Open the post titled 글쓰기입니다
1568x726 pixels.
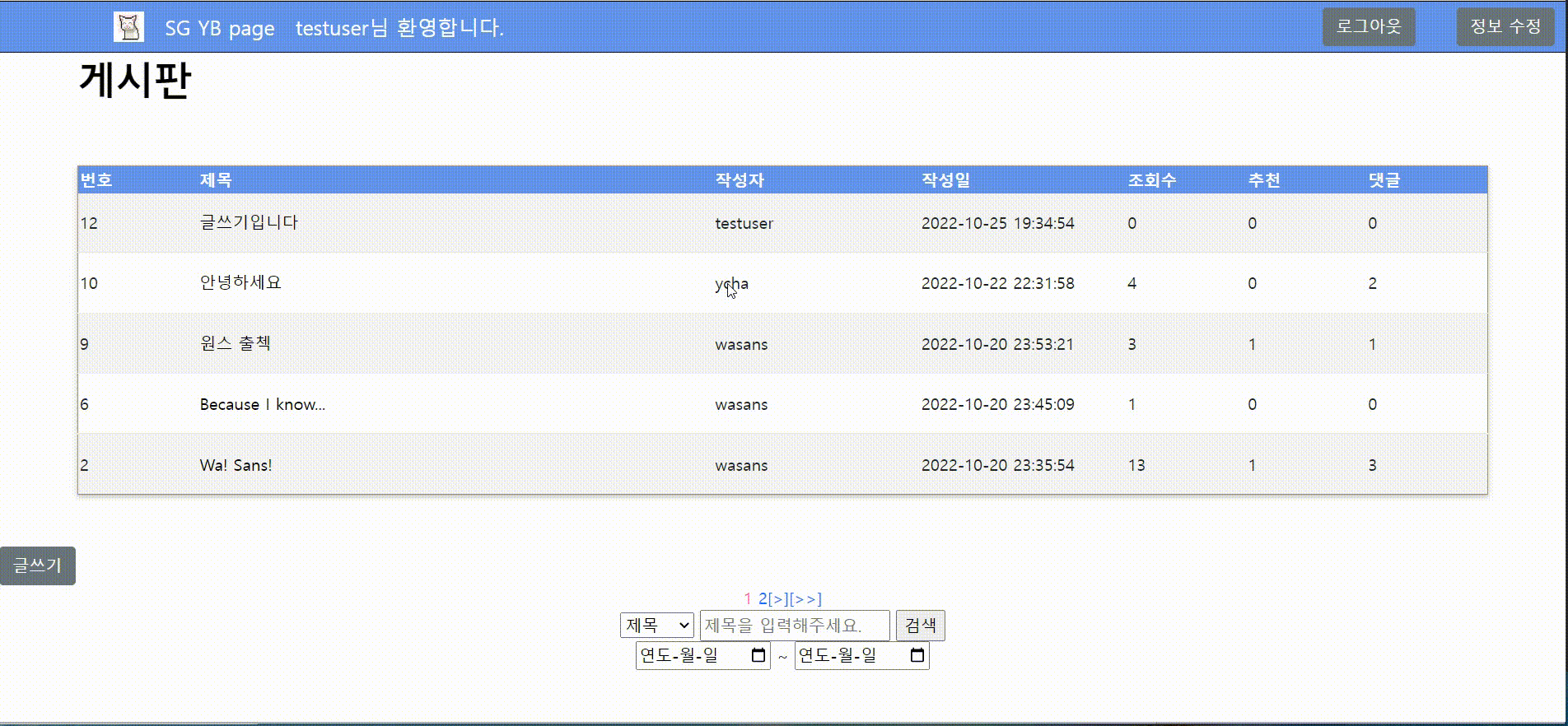pyautogui.click(x=249, y=222)
